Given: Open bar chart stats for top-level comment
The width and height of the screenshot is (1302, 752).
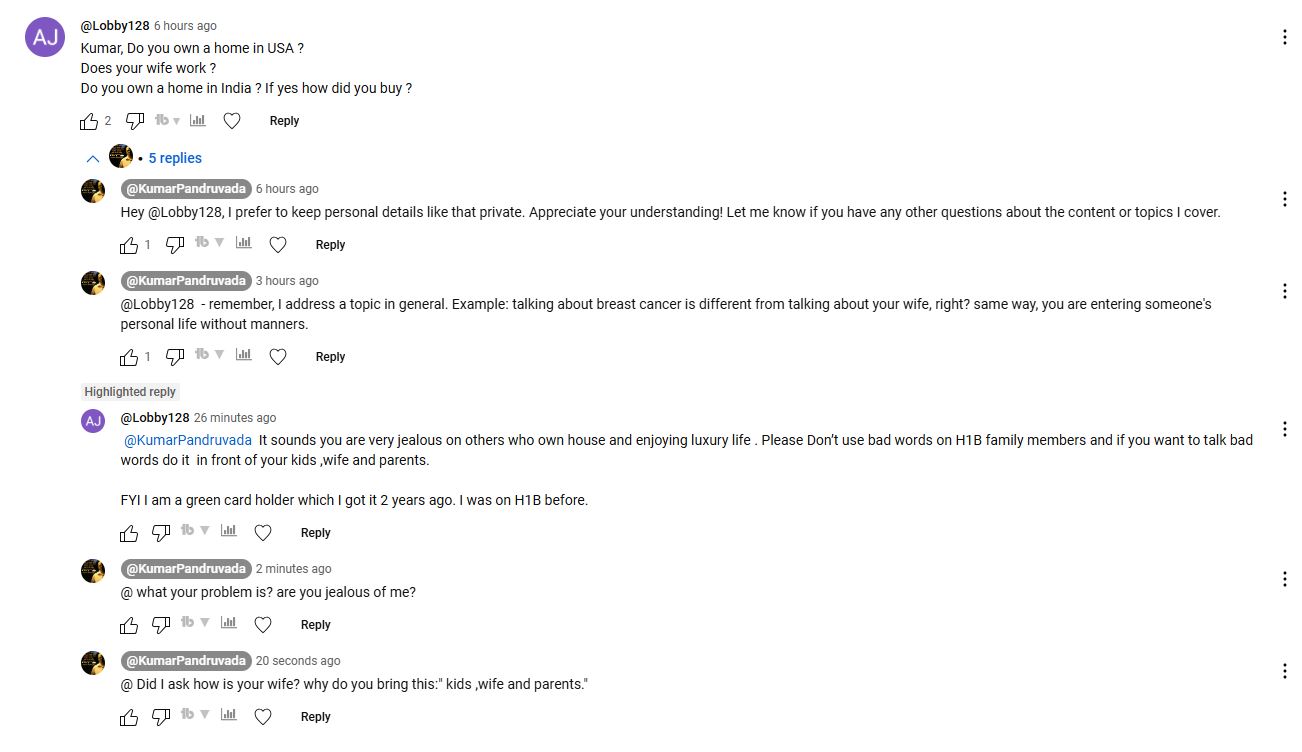Looking at the screenshot, I should click(x=198, y=121).
